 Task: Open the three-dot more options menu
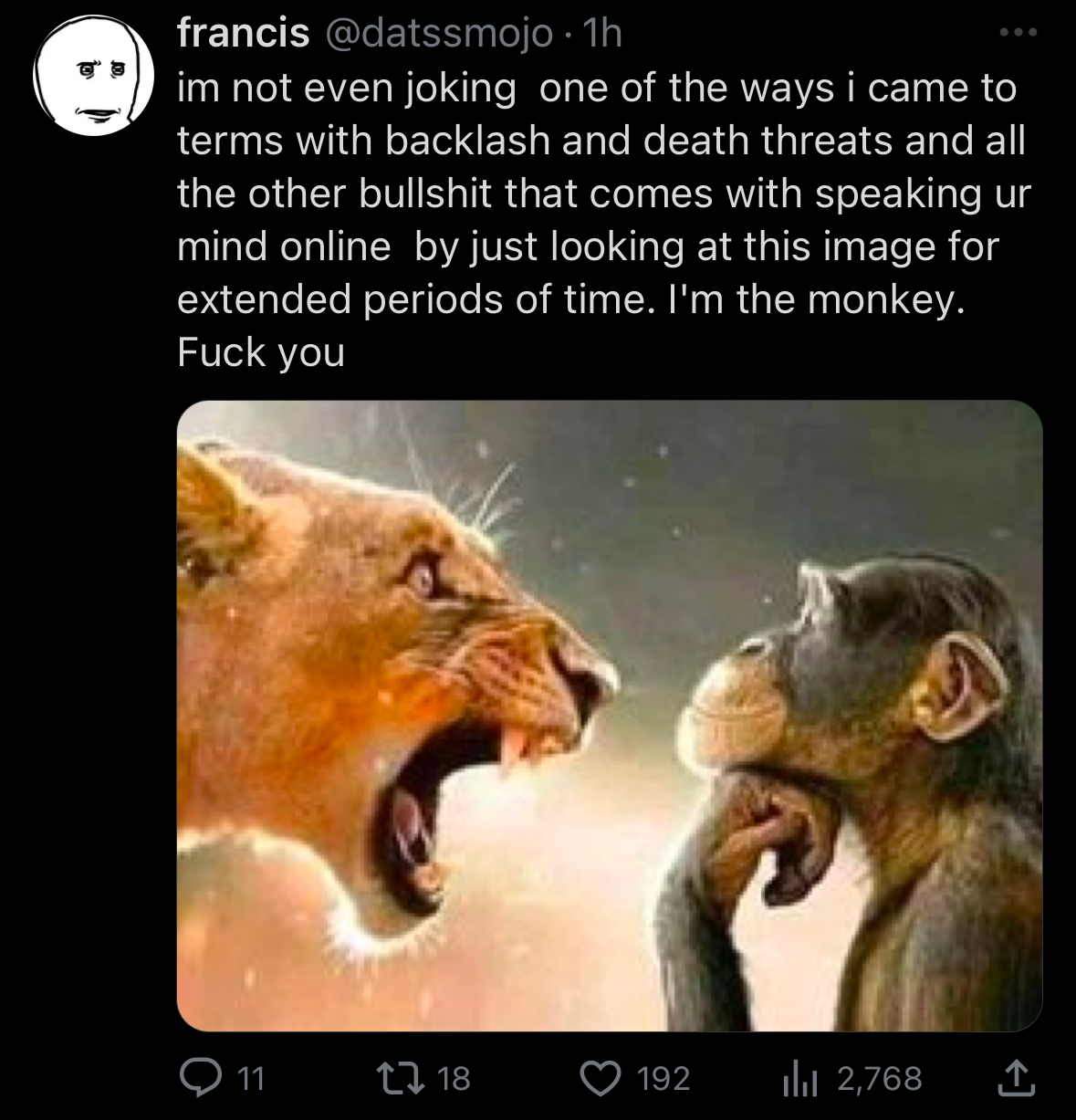[1020, 33]
